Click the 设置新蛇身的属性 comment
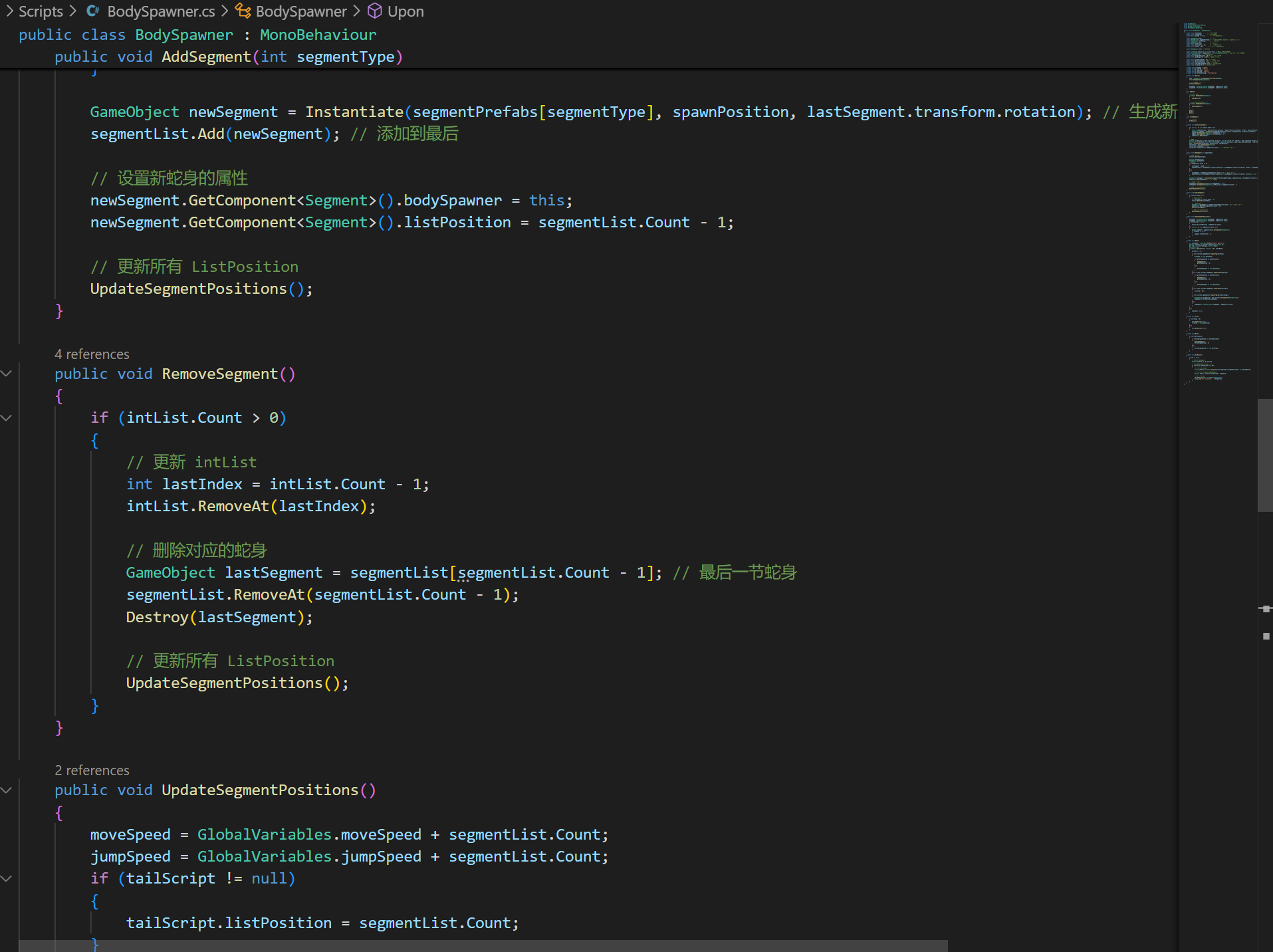This screenshot has height=952, width=1273. click(x=170, y=178)
